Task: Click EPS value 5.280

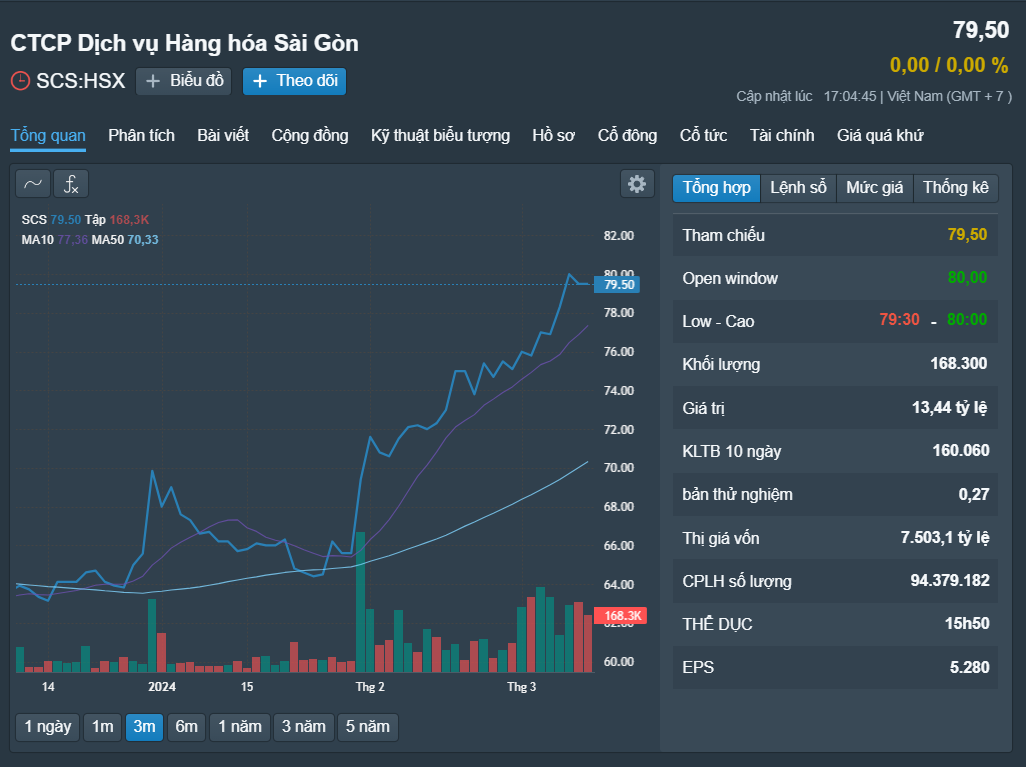Action: (x=970, y=668)
